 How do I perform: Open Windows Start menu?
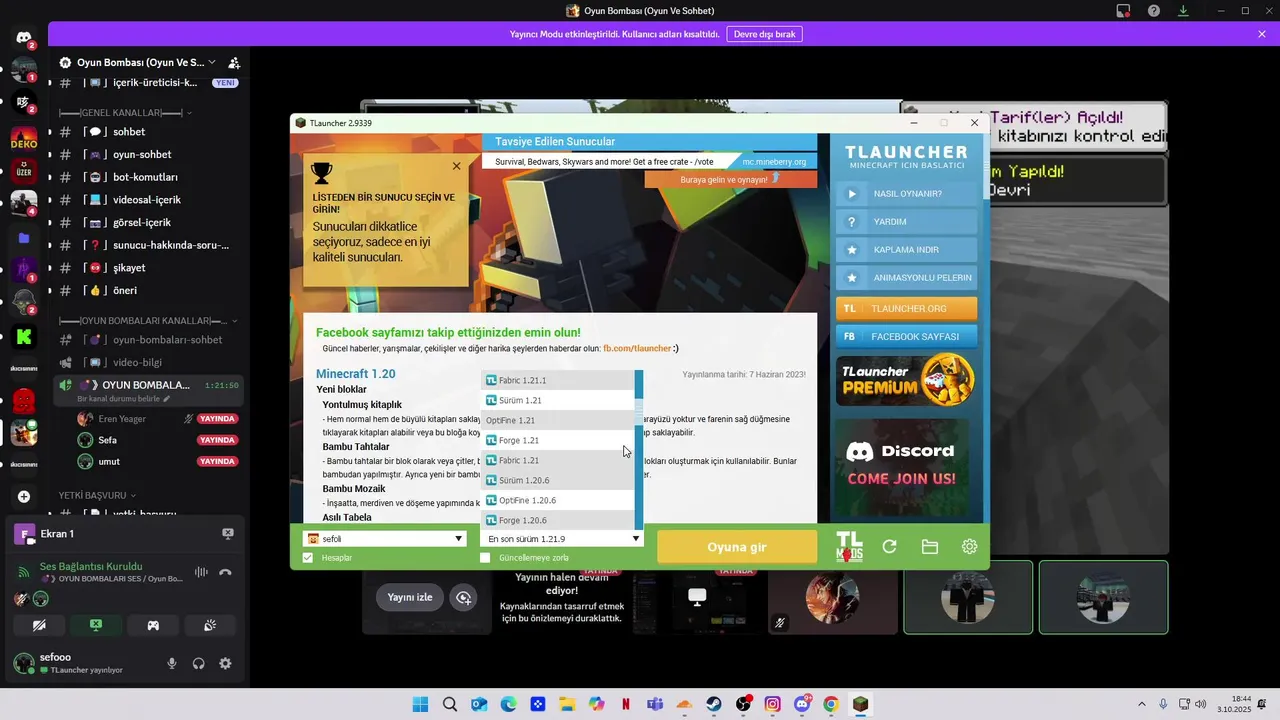(x=420, y=704)
